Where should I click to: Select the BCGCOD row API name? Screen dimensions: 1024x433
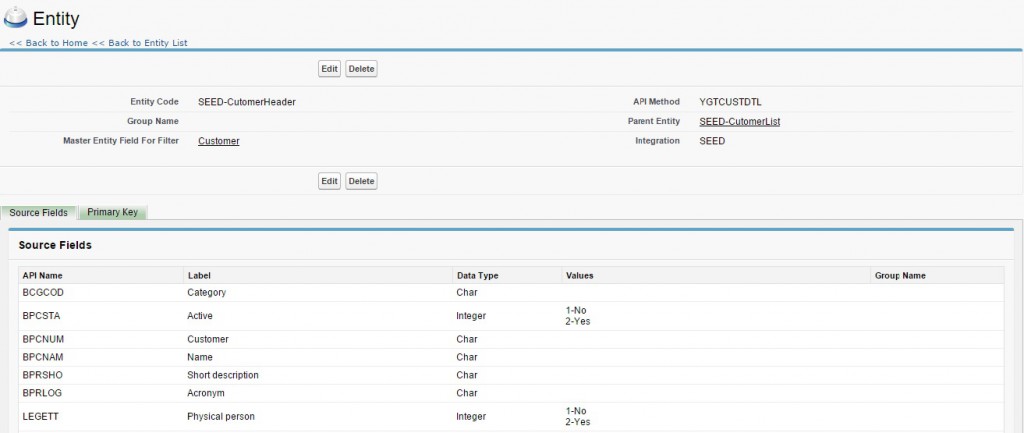(x=40, y=293)
